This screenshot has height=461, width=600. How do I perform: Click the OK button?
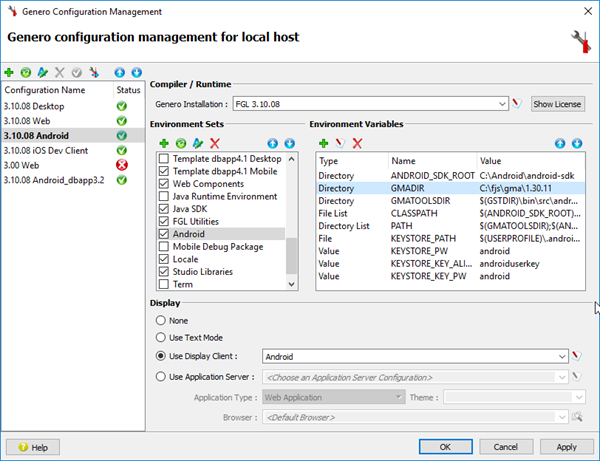[445, 447]
